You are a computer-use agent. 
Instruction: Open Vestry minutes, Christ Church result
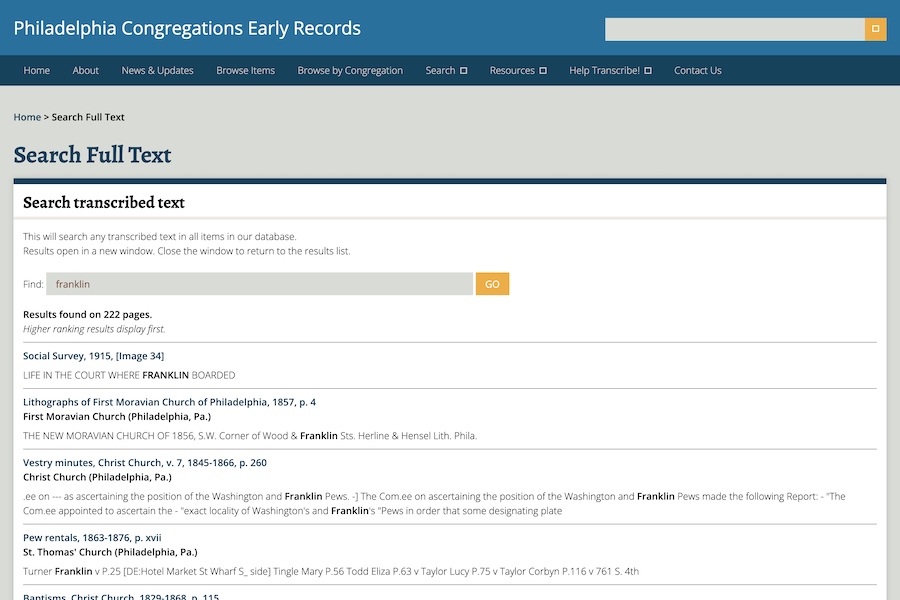(x=144, y=463)
